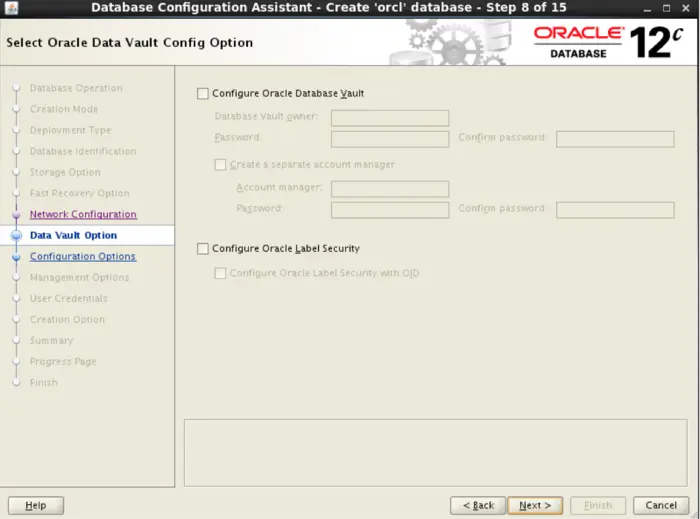
Task: Close the Database Configuration Assistant window
Action: (686, 8)
